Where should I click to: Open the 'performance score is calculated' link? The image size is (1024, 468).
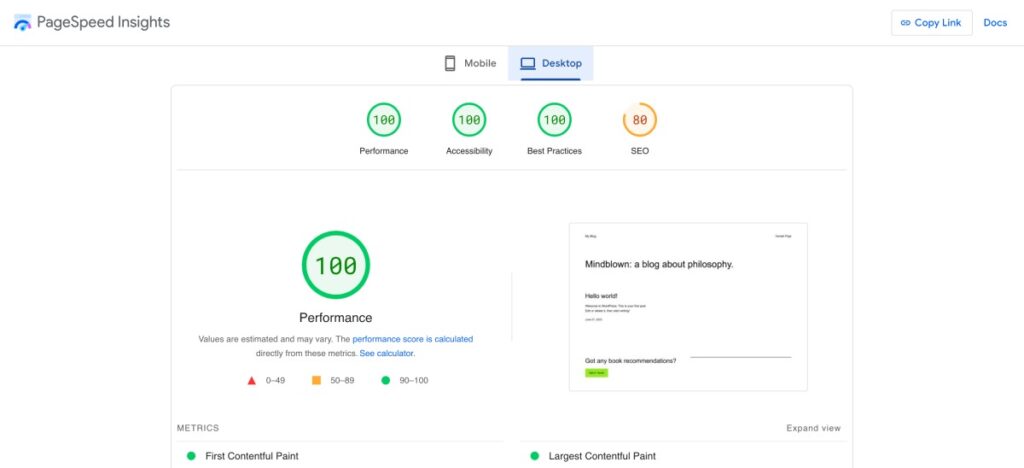412,339
